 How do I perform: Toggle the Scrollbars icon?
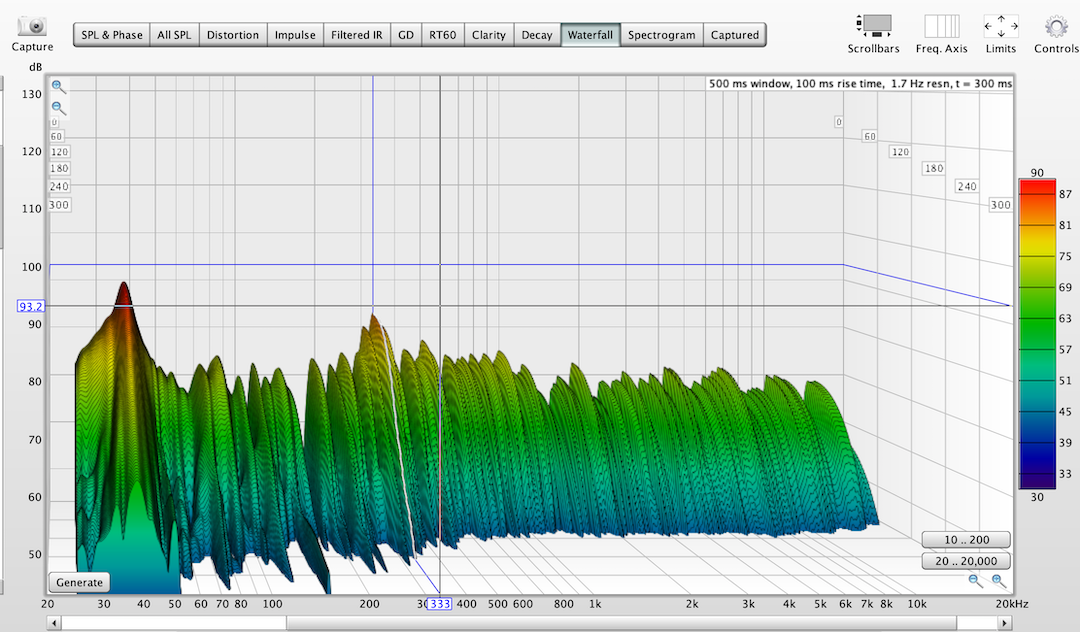click(x=873, y=26)
